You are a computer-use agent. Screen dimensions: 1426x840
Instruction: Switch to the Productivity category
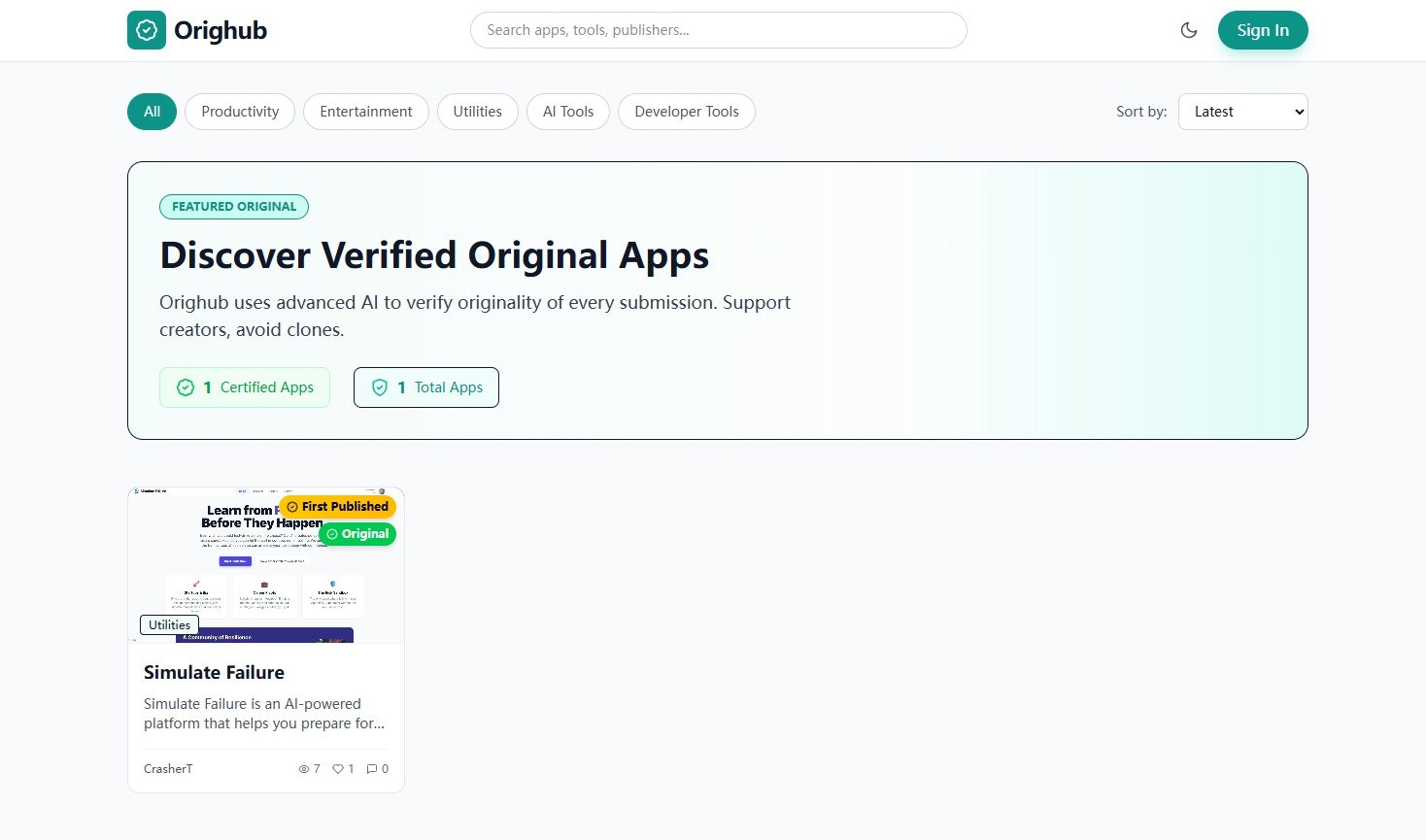239,111
